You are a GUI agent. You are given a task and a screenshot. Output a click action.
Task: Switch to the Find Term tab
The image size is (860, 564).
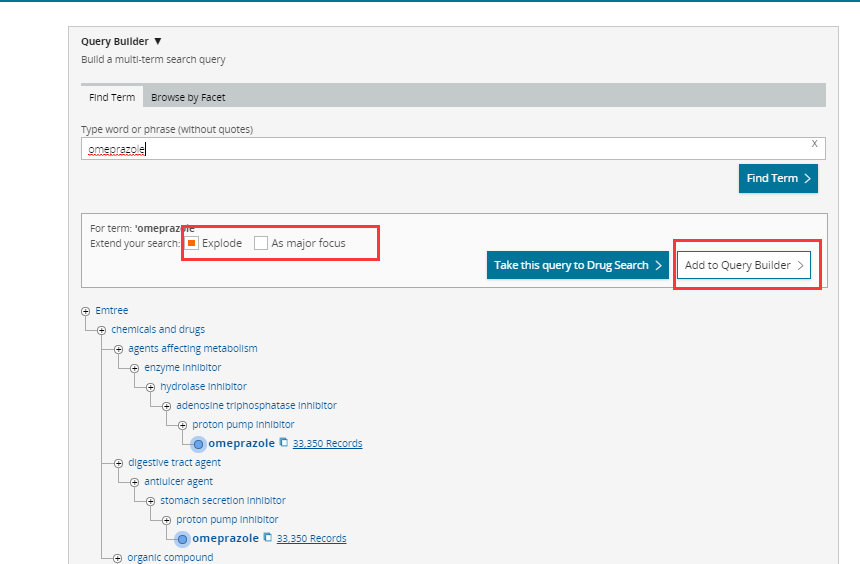(112, 97)
